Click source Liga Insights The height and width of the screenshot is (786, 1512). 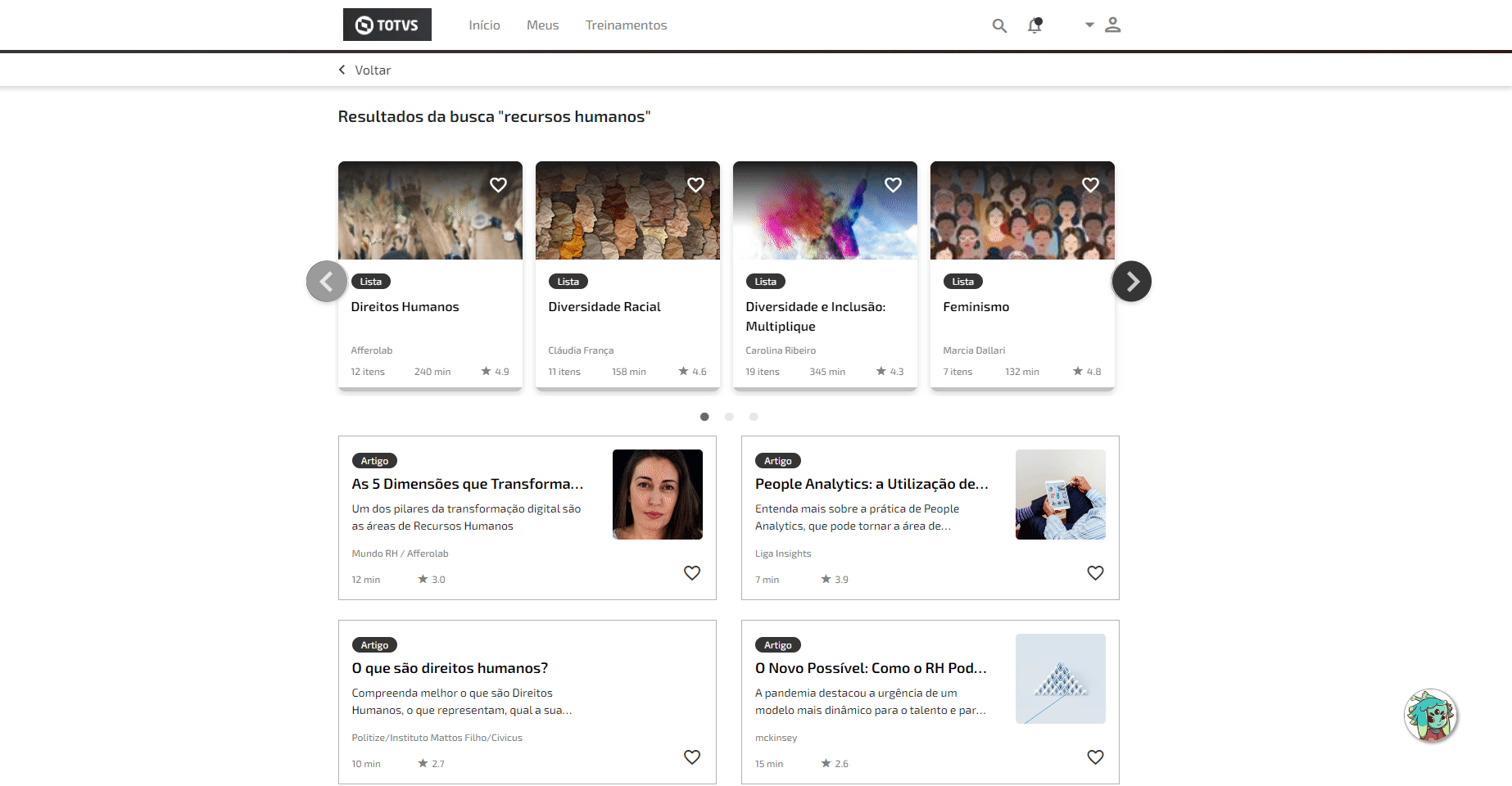783,553
